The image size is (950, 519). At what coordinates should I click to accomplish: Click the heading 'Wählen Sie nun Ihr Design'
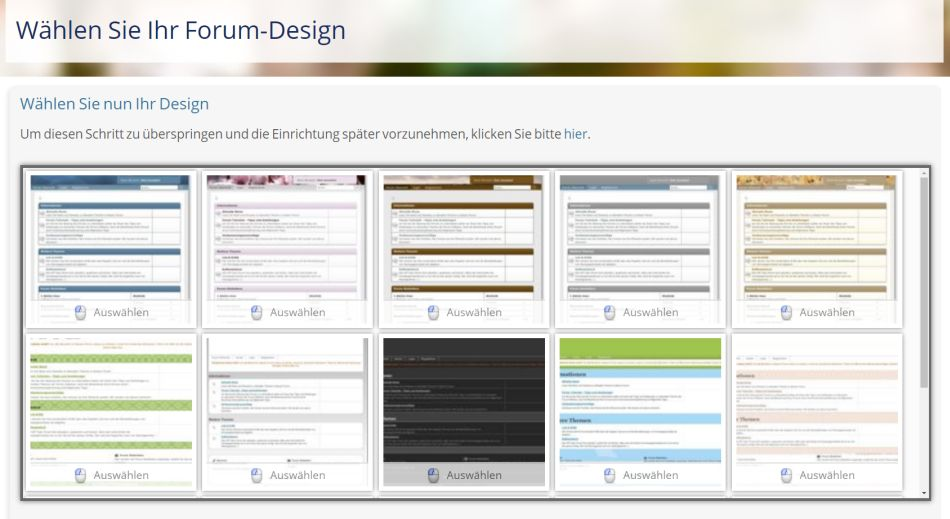(x=114, y=104)
